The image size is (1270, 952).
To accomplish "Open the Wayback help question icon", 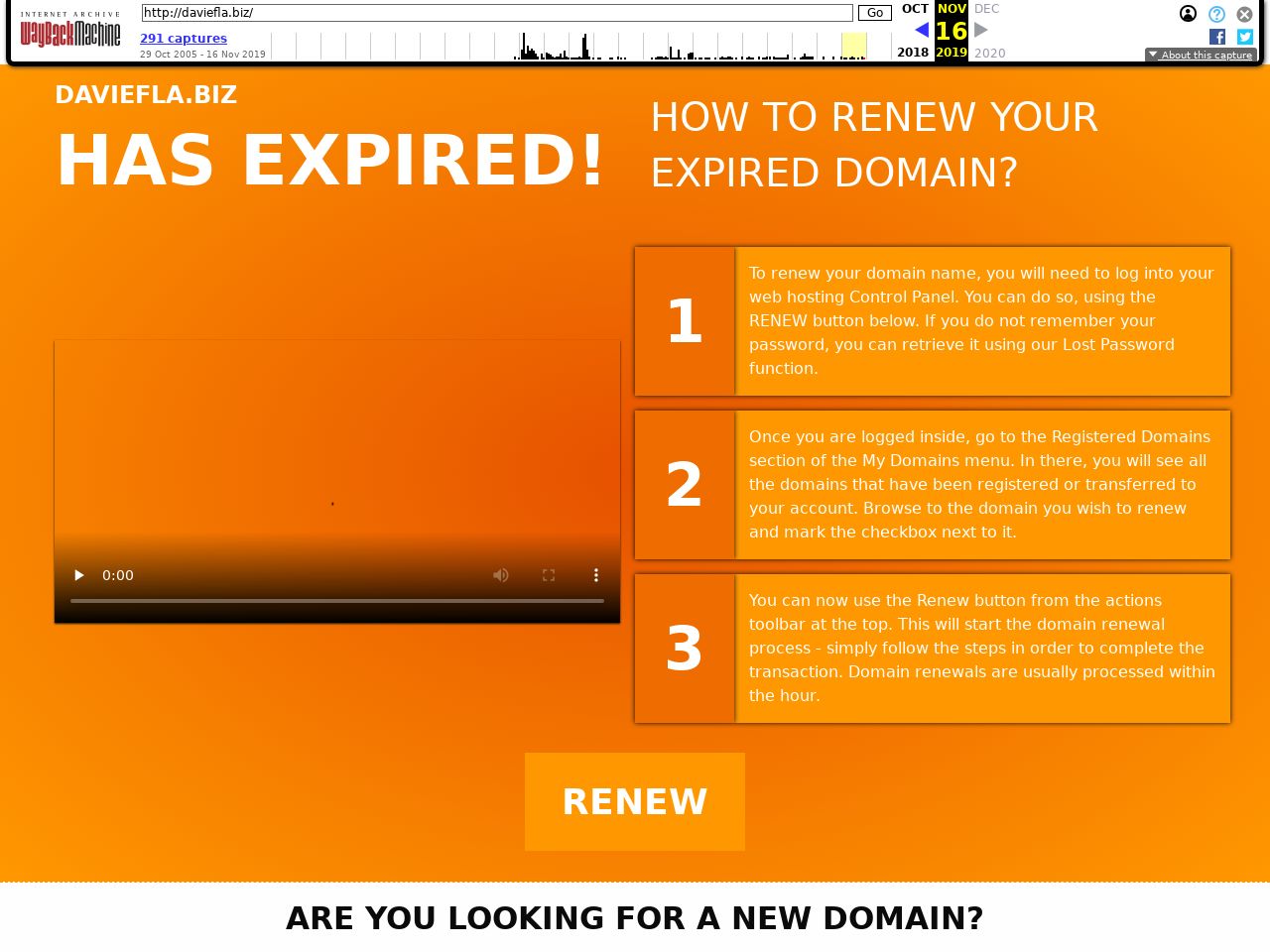I will pyautogui.click(x=1216, y=14).
